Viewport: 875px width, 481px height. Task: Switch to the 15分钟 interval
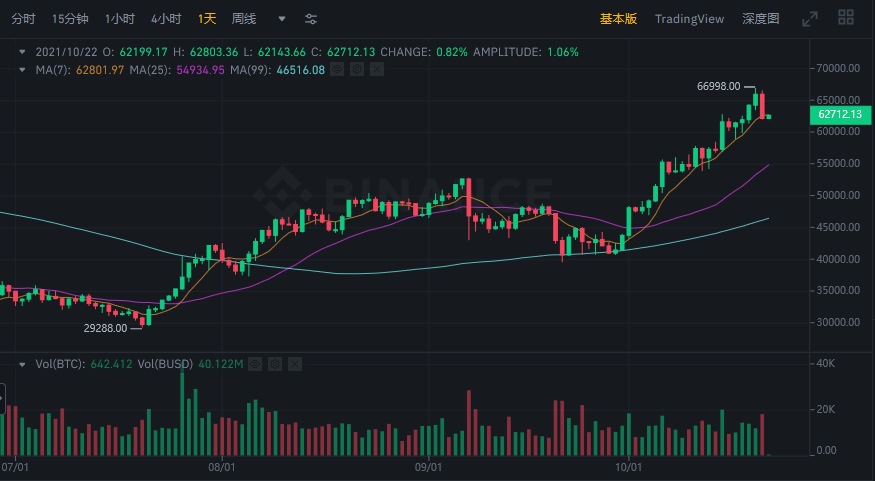70,19
